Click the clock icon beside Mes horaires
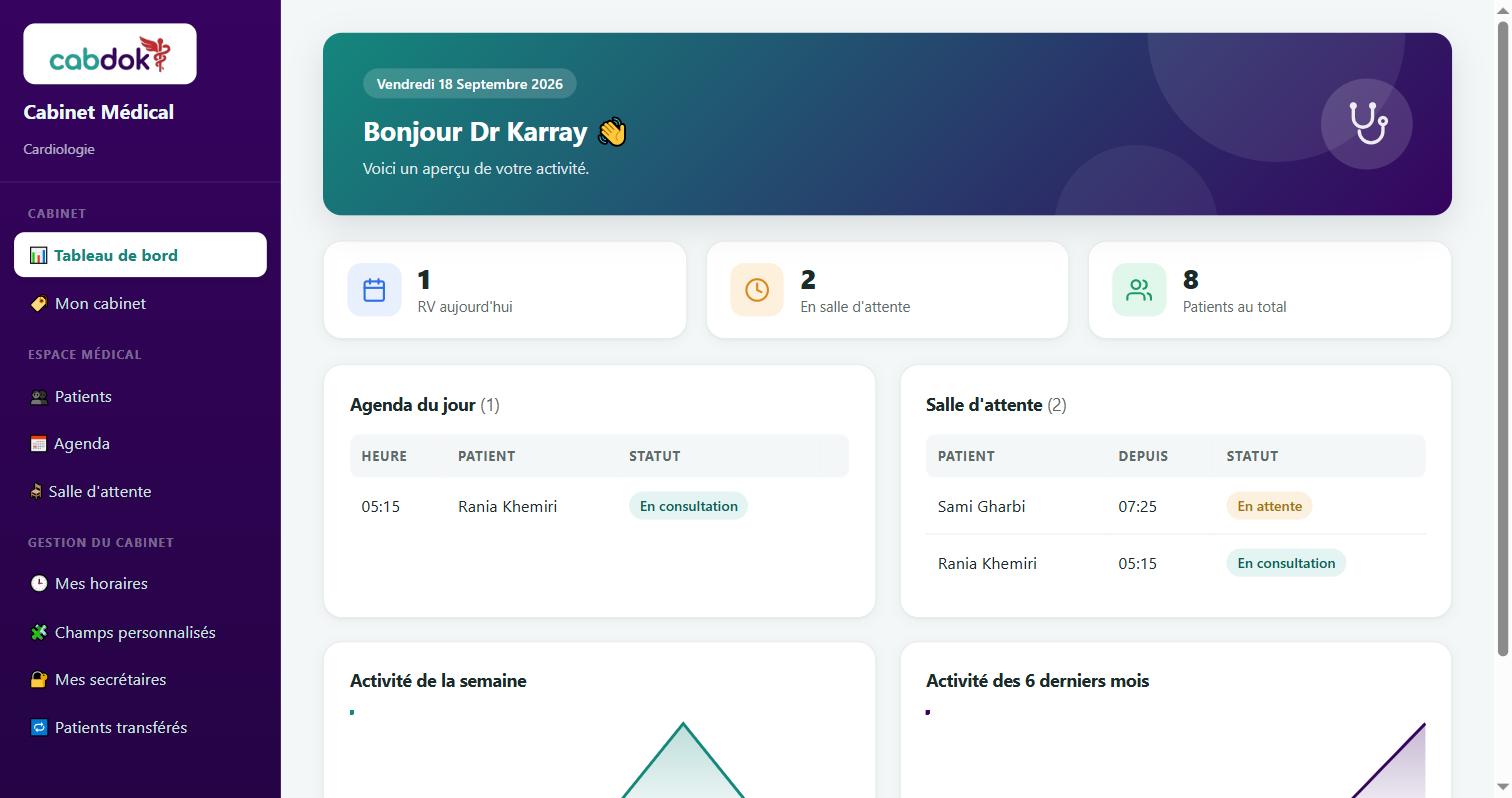The image size is (1512, 798). point(38,583)
